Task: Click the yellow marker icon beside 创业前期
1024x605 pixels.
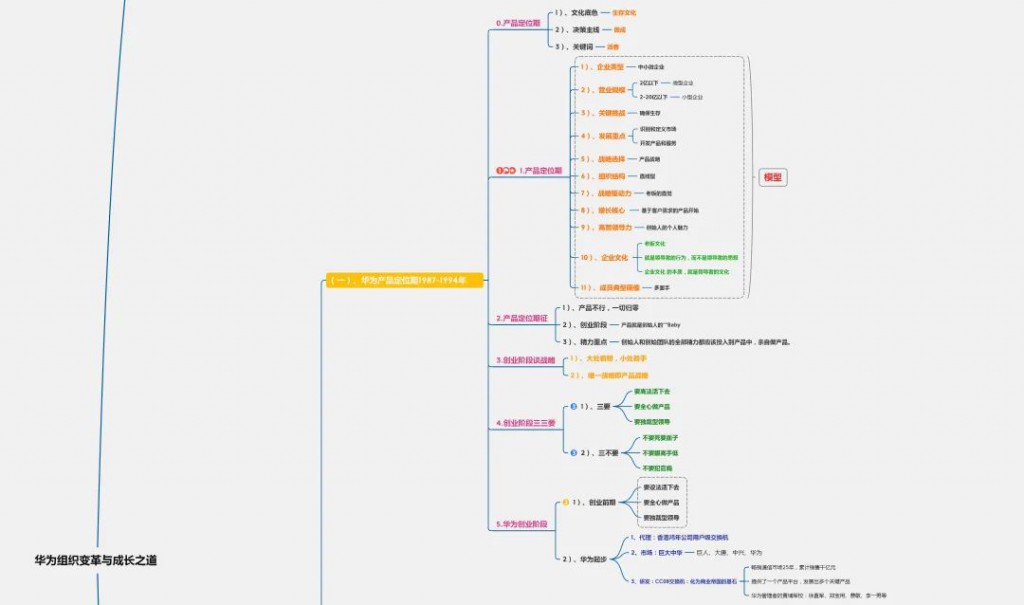Action: point(566,502)
